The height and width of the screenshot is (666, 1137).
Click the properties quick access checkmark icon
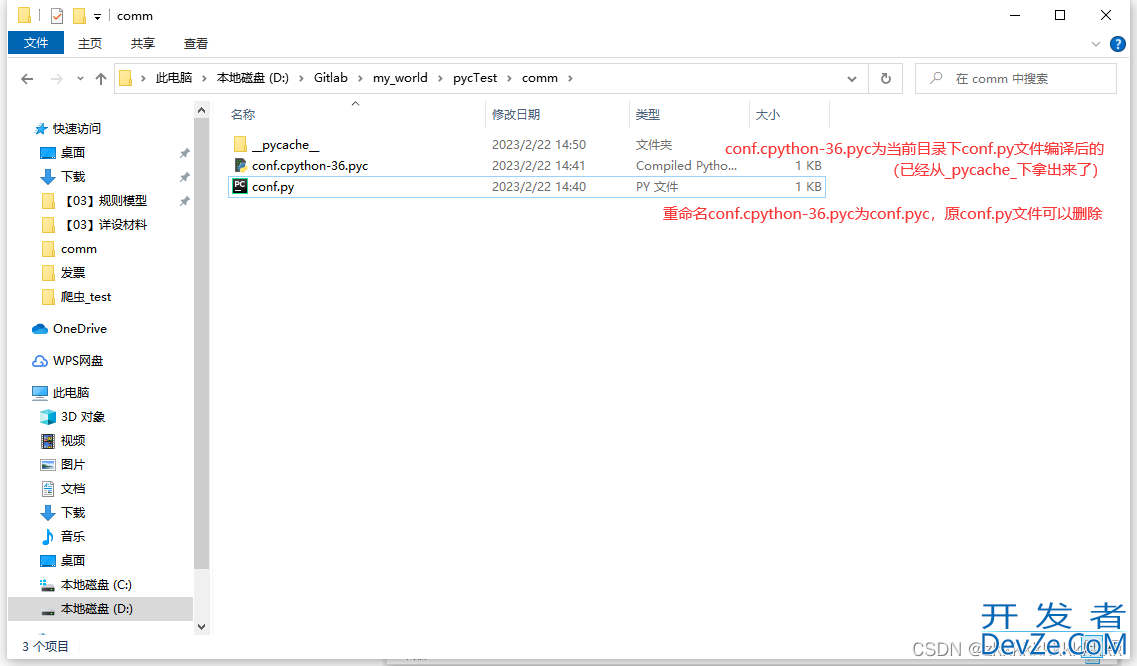[x=57, y=15]
